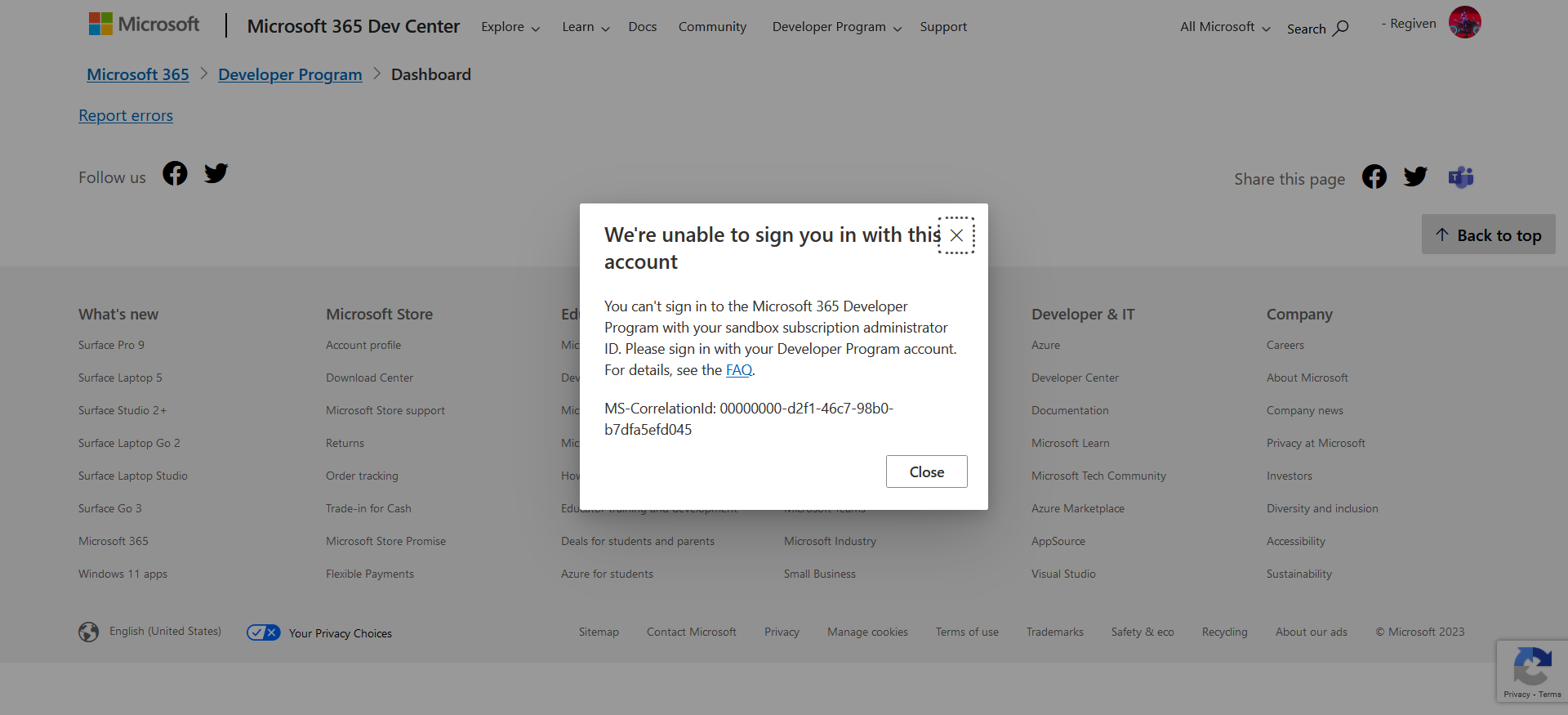Open the Support menu item
This screenshot has height=715, width=1568.
(943, 27)
